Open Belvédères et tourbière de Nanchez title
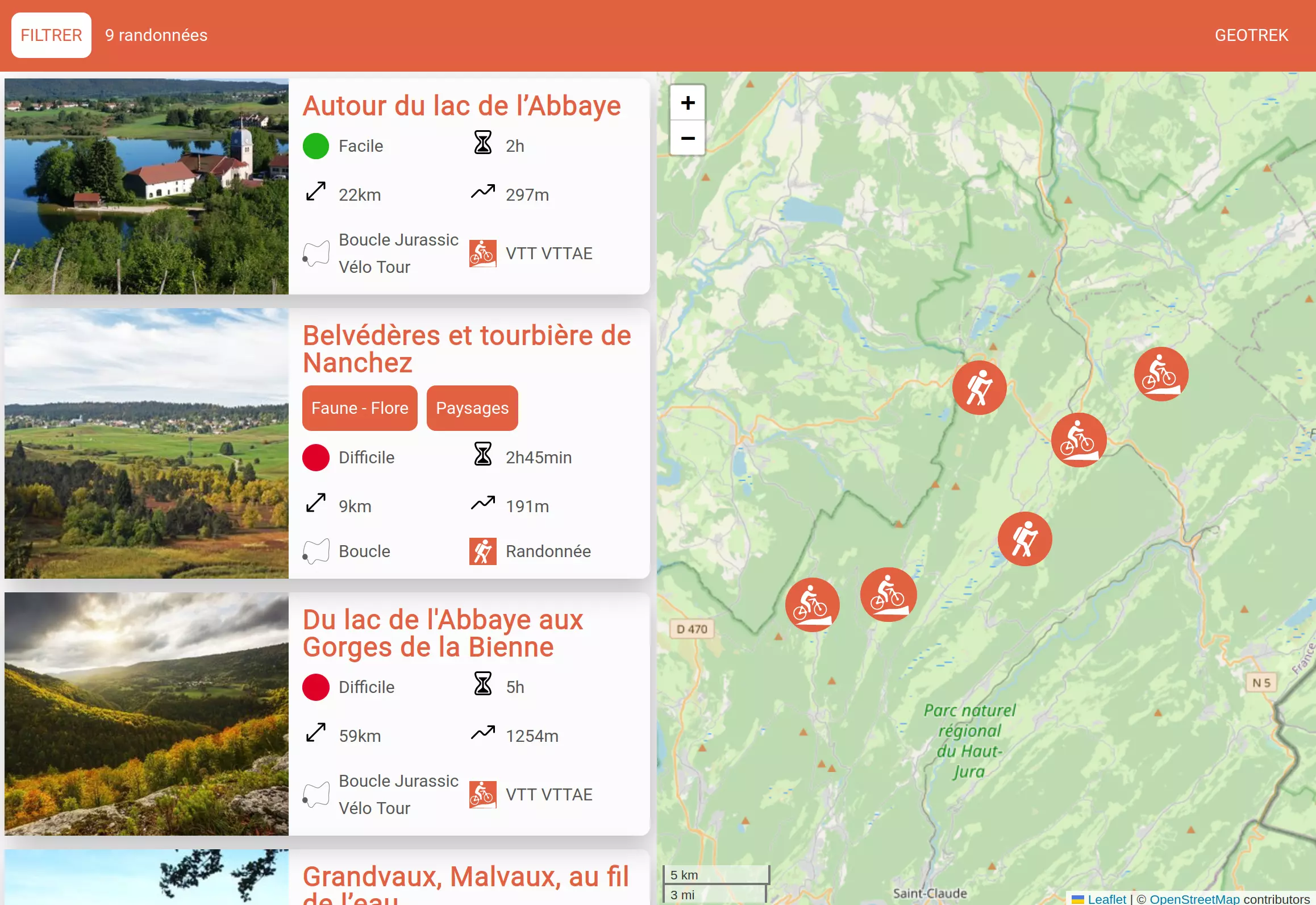The height and width of the screenshot is (905, 1316). point(467,349)
